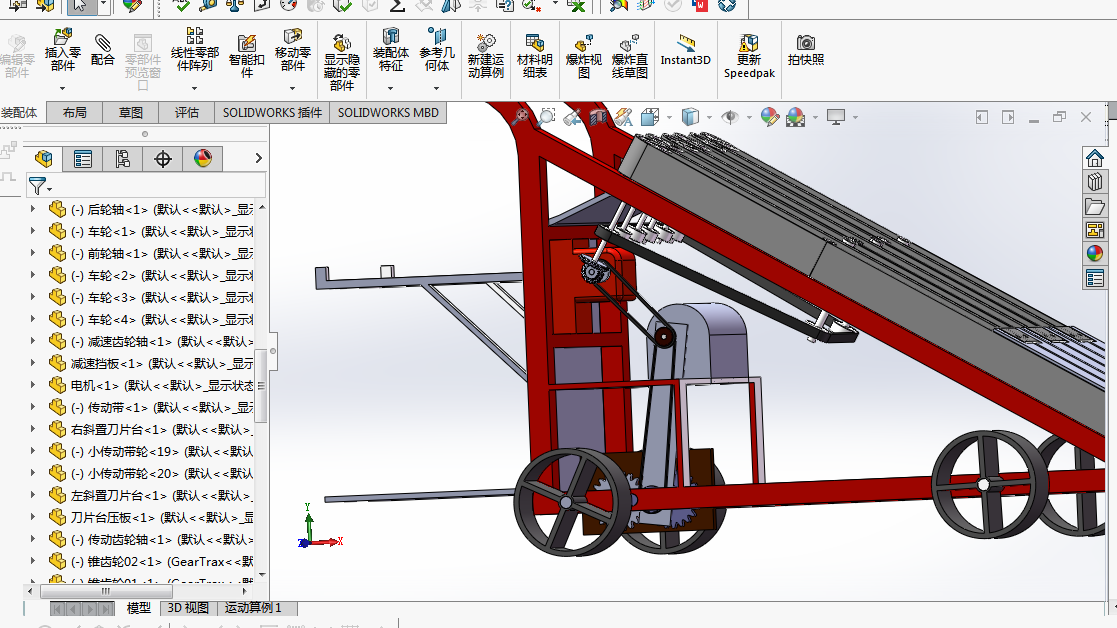This screenshot has height=628, width=1117.
Task: Toggle Instant3D mode
Action: coord(685,49)
